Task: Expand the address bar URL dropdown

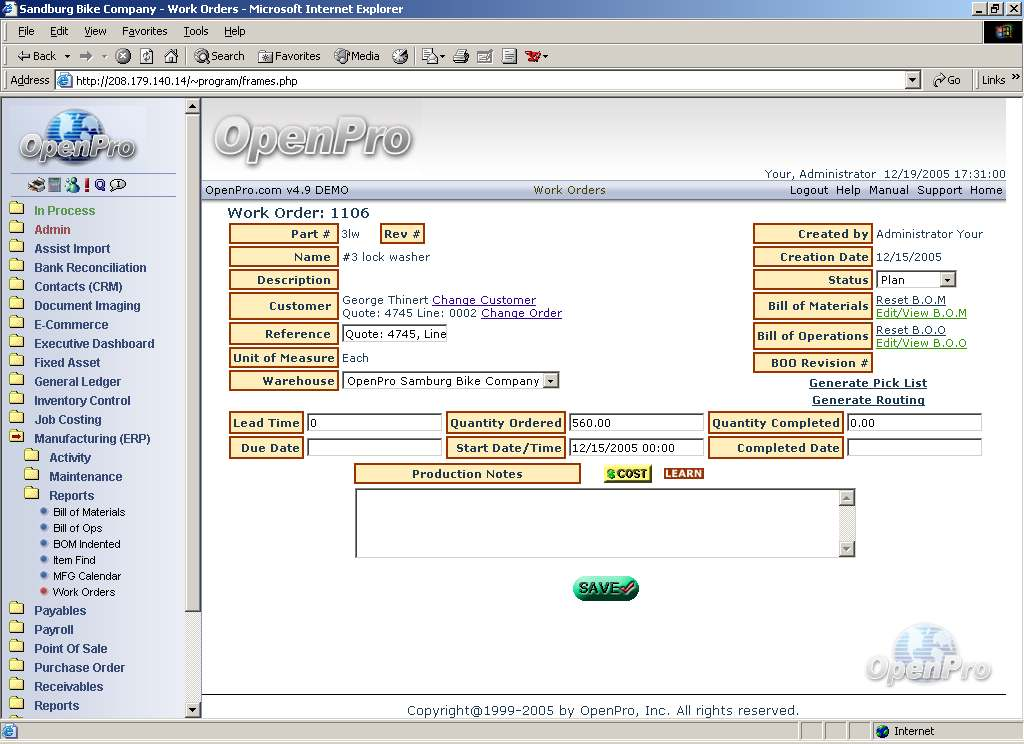Action: tap(912, 80)
